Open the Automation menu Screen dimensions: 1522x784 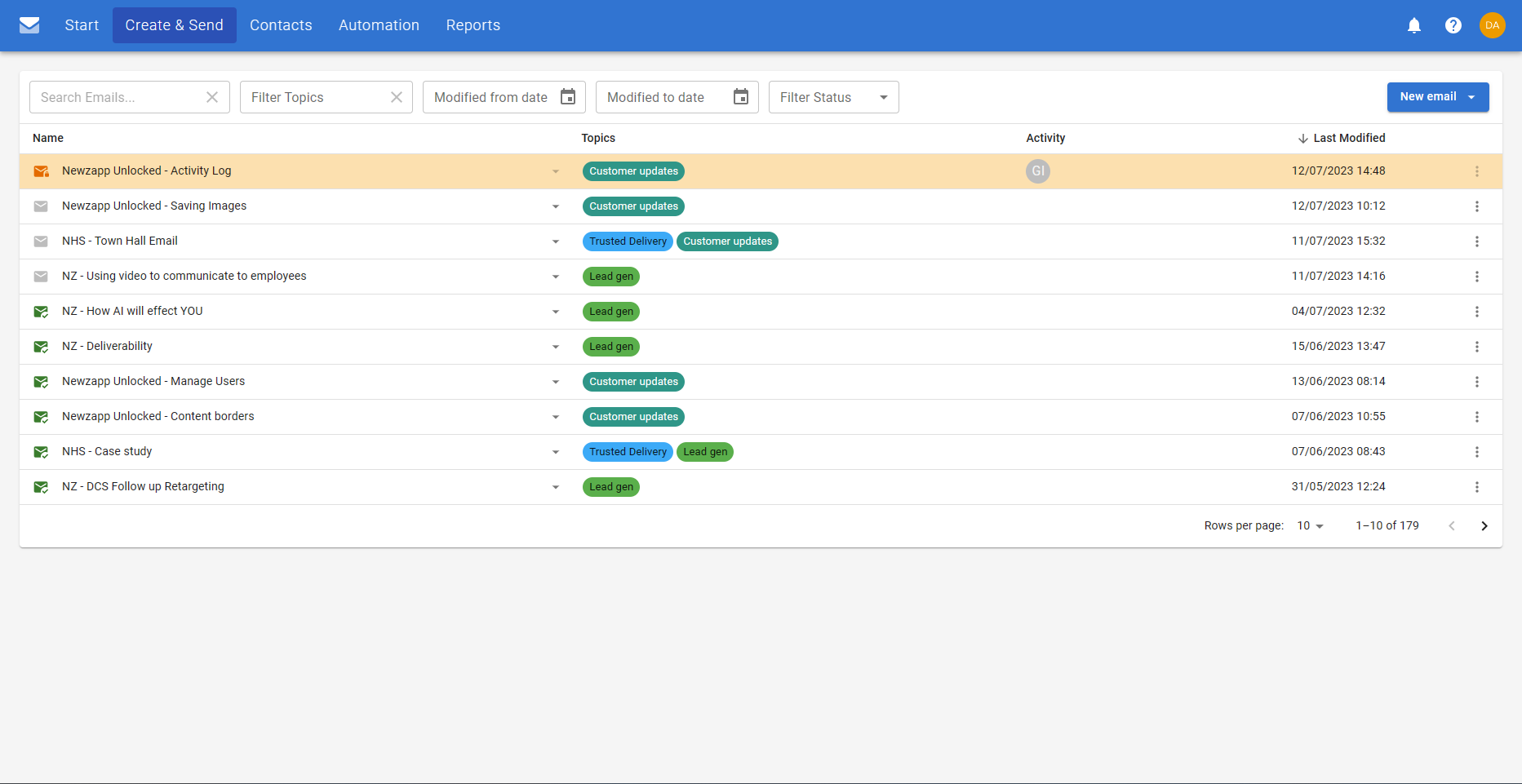379,25
